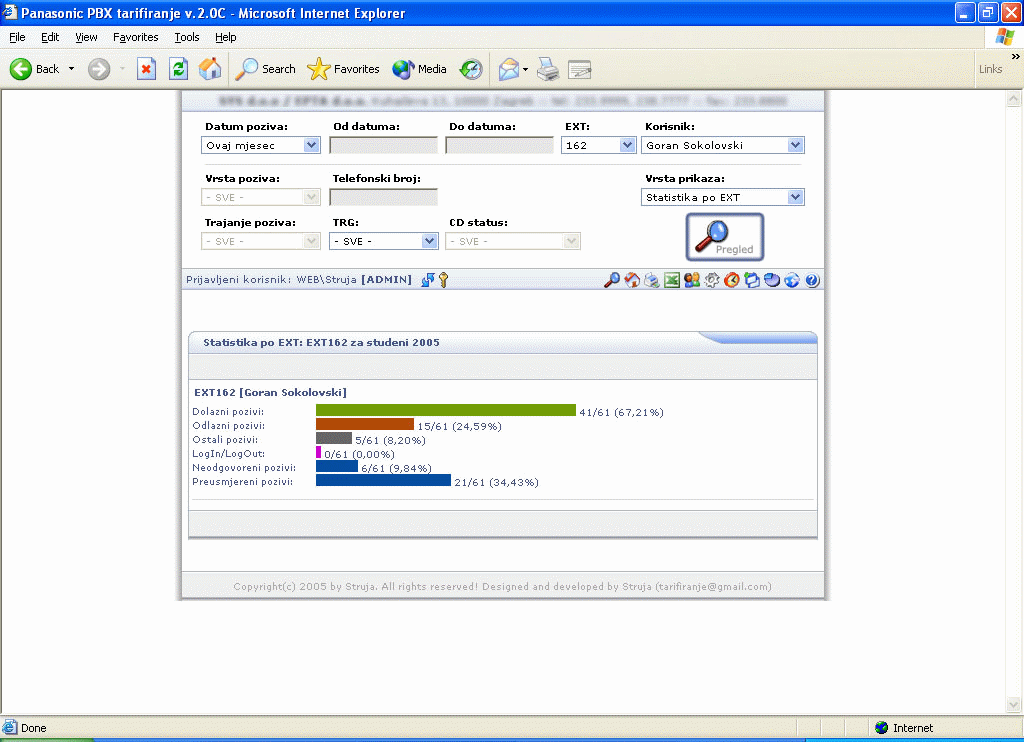Expand the Mail button dropdown arrow
This screenshot has width=1024, height=742.
[525, 69]
